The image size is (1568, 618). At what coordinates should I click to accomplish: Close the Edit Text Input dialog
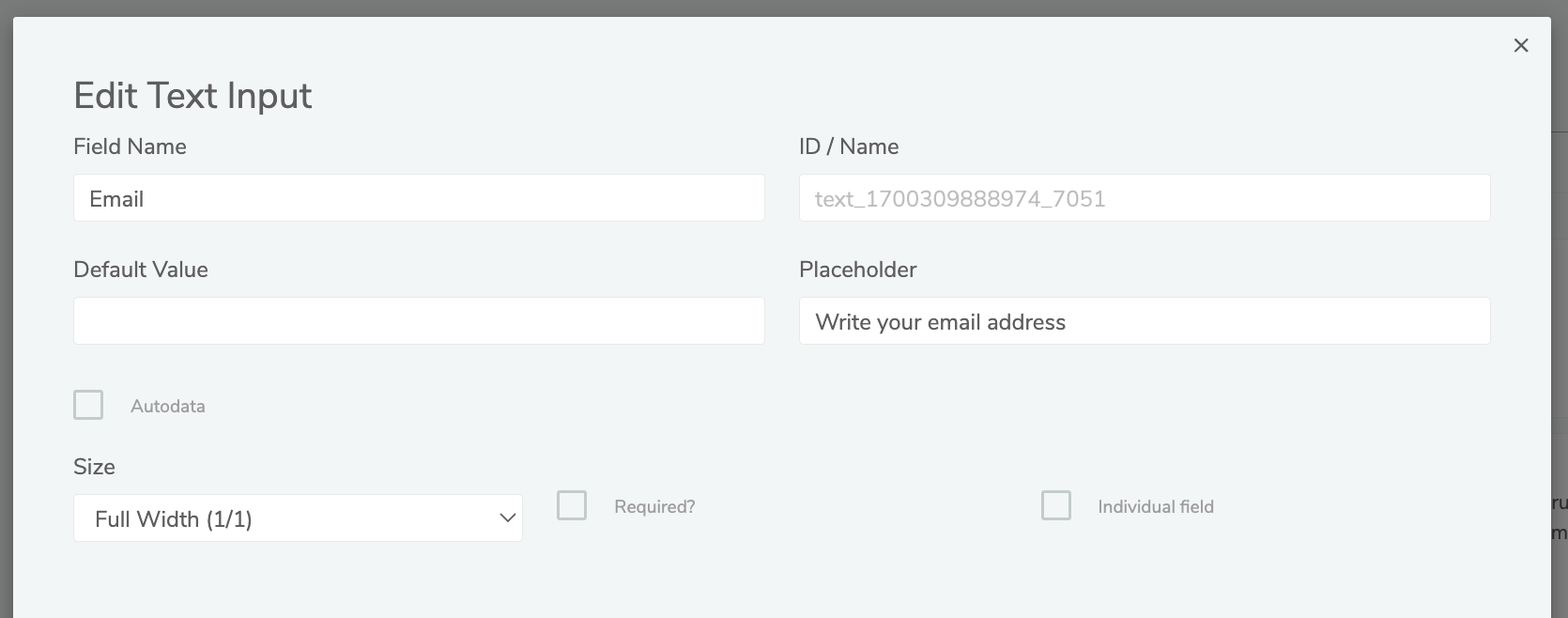pyautogui.click(x=1521, y=45)
